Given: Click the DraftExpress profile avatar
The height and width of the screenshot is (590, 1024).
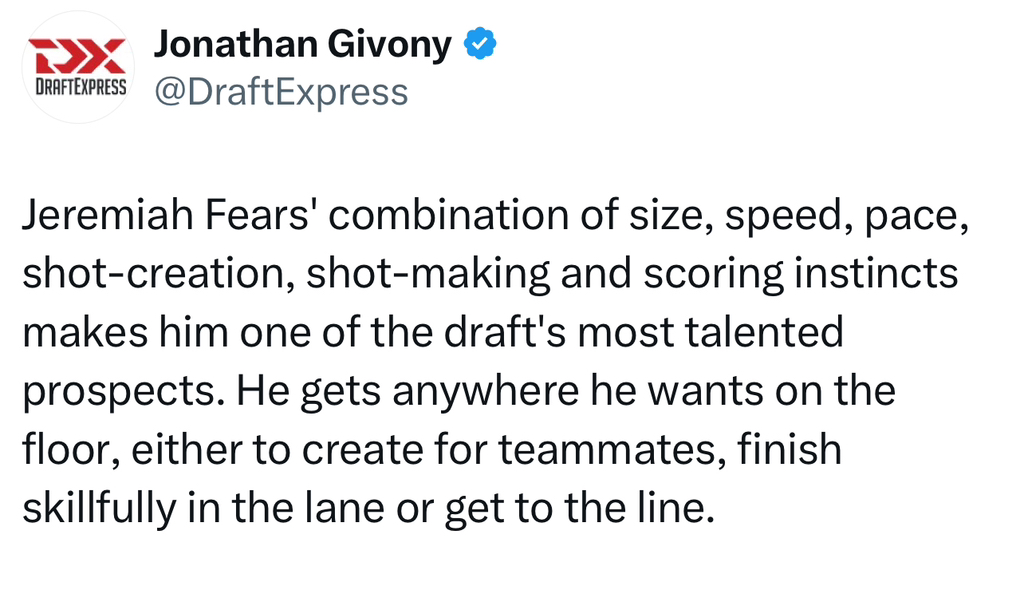Looking at the screenshot, I should point(78,67).
